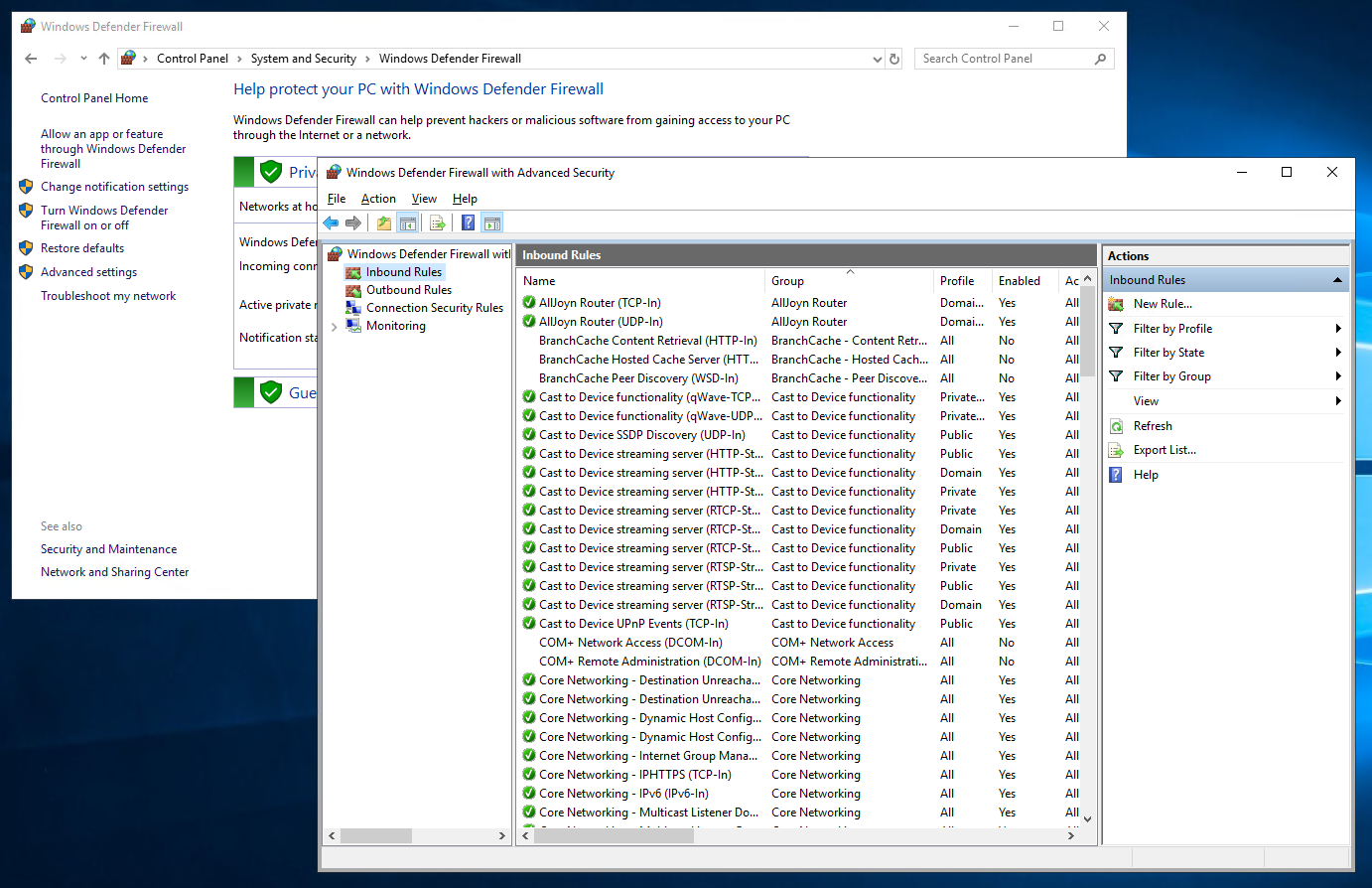
Task: Open the Action menu
Action: click(378, 199)
